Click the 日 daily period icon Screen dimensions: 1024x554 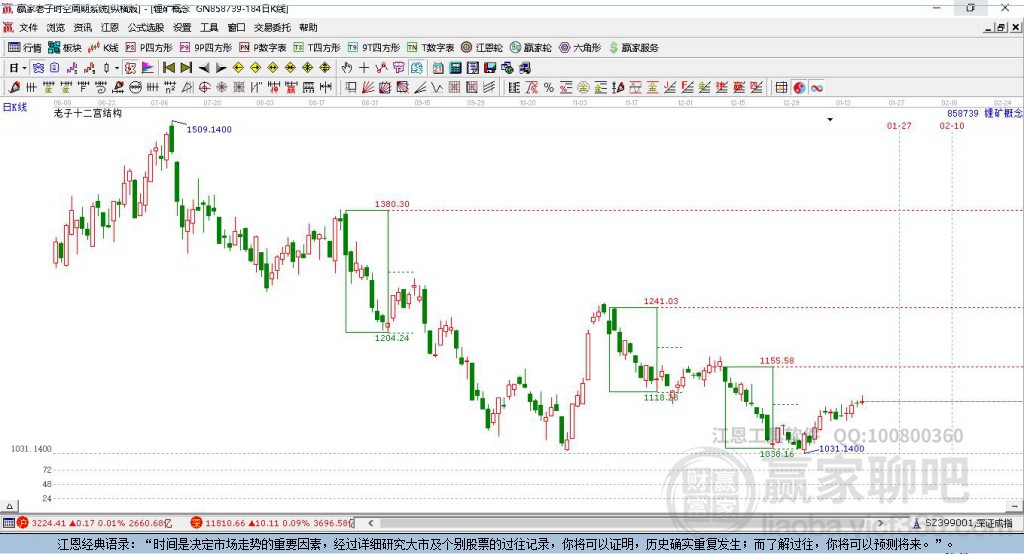click(x=13, y=68)
